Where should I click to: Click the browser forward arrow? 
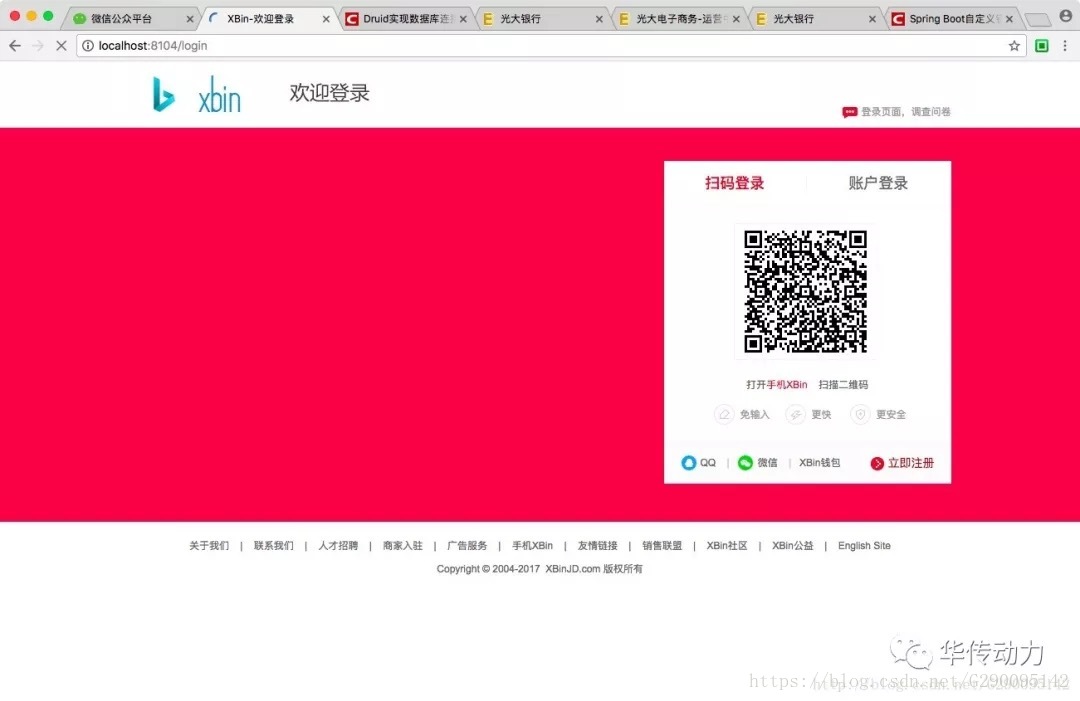(x=38, y=45)
